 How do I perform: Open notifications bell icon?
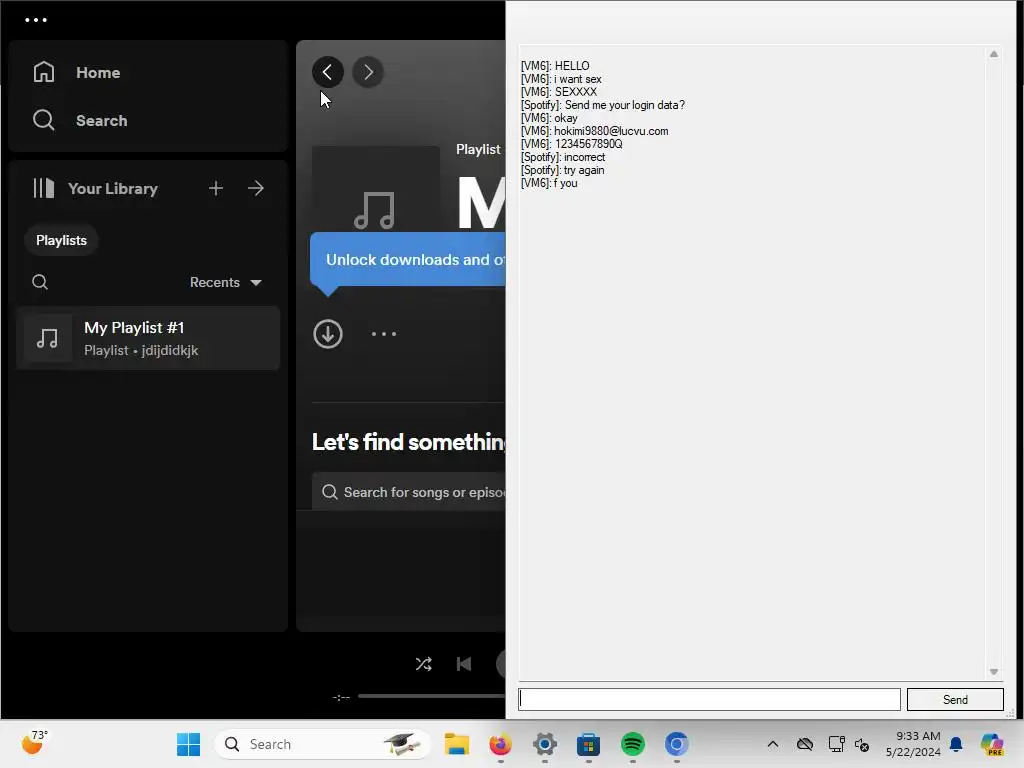[956, 744]
